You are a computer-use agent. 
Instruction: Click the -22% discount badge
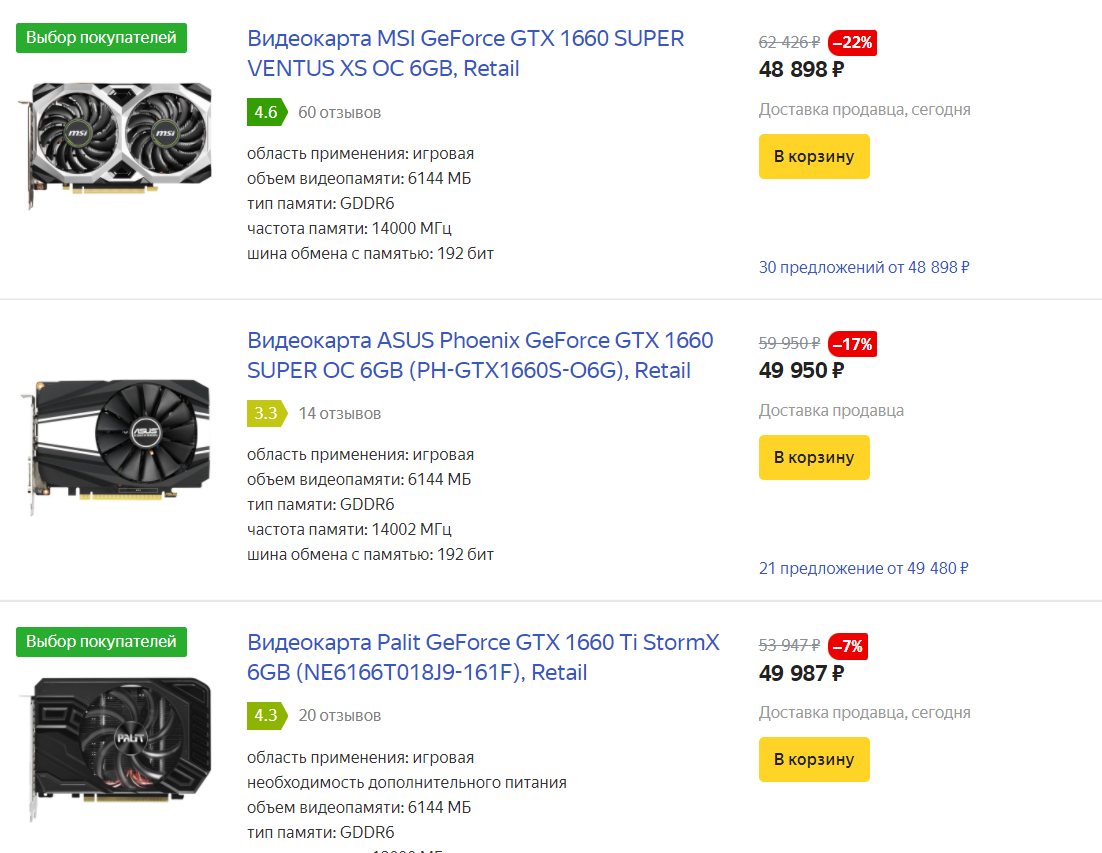853,43
